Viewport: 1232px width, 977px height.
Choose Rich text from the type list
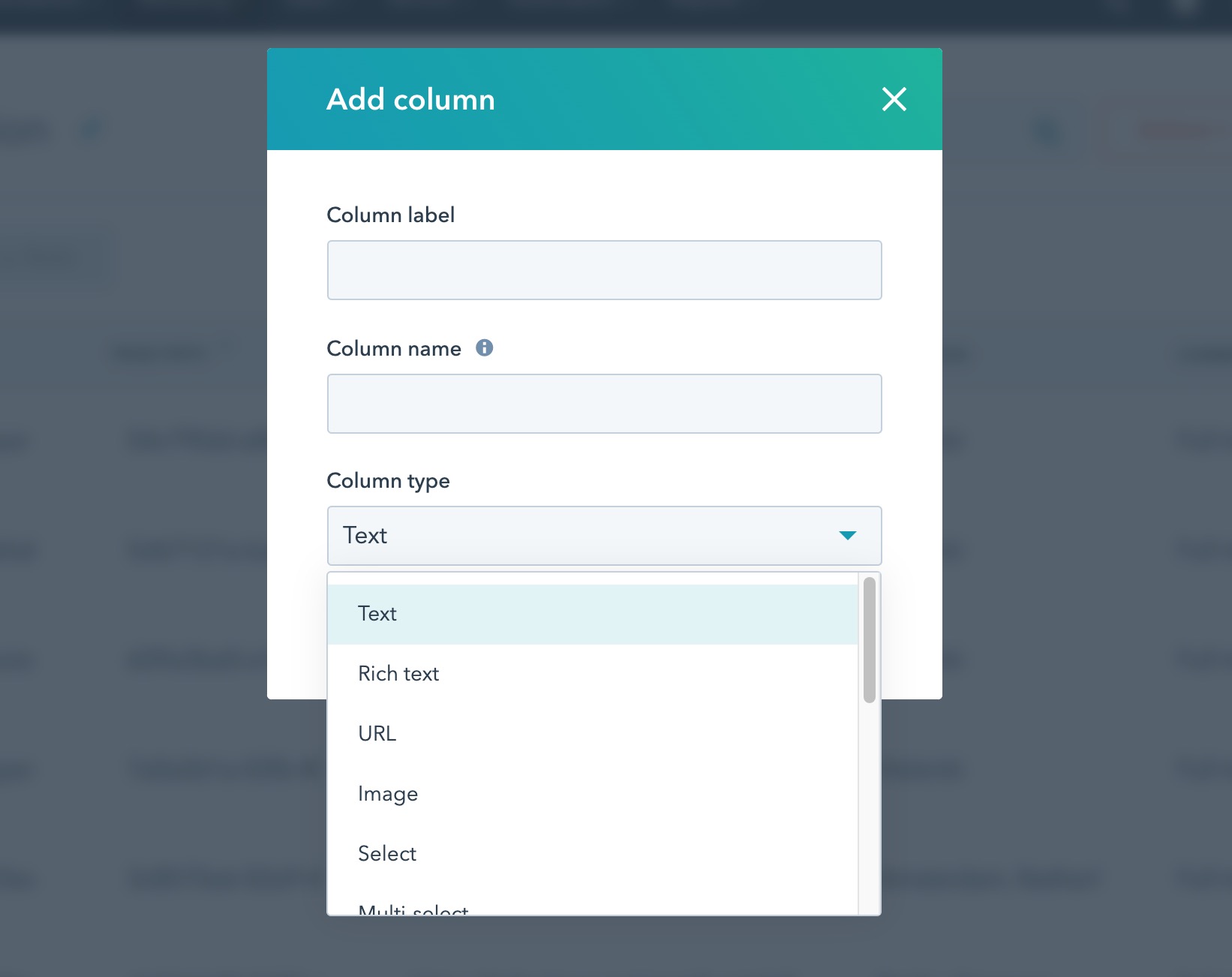(x=398, y=674)
